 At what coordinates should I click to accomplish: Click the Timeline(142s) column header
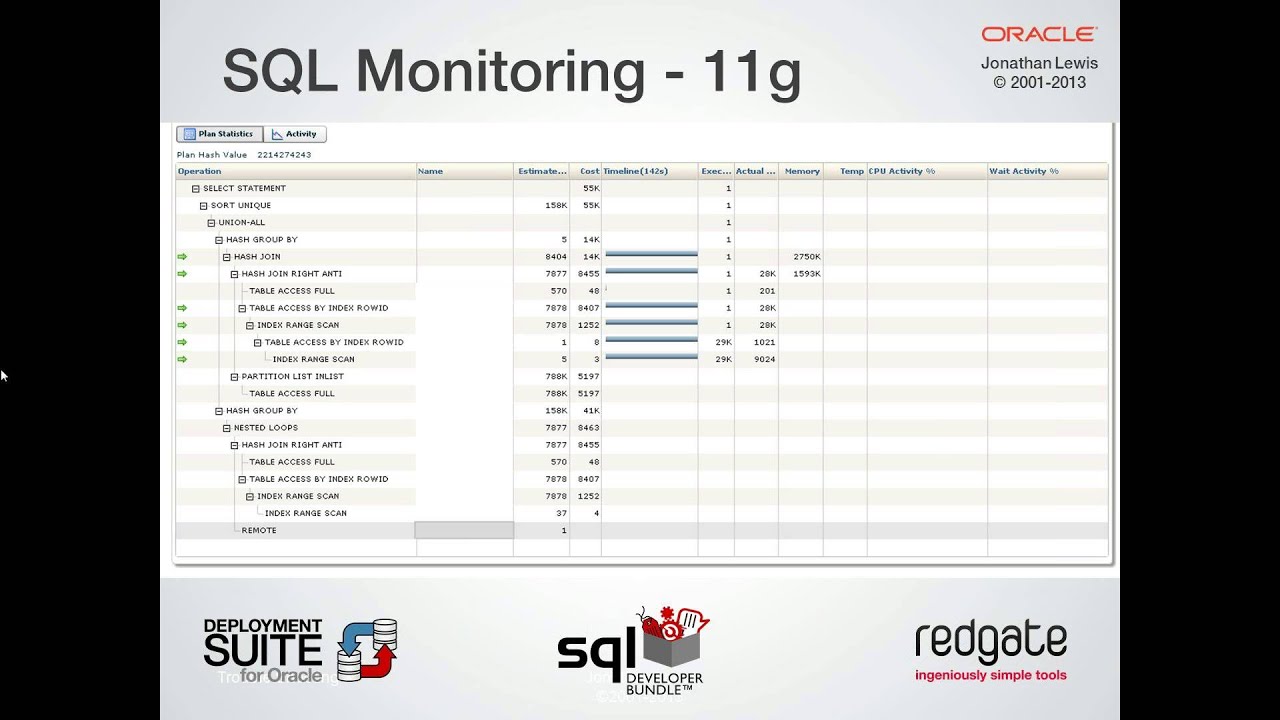(650, 171)
